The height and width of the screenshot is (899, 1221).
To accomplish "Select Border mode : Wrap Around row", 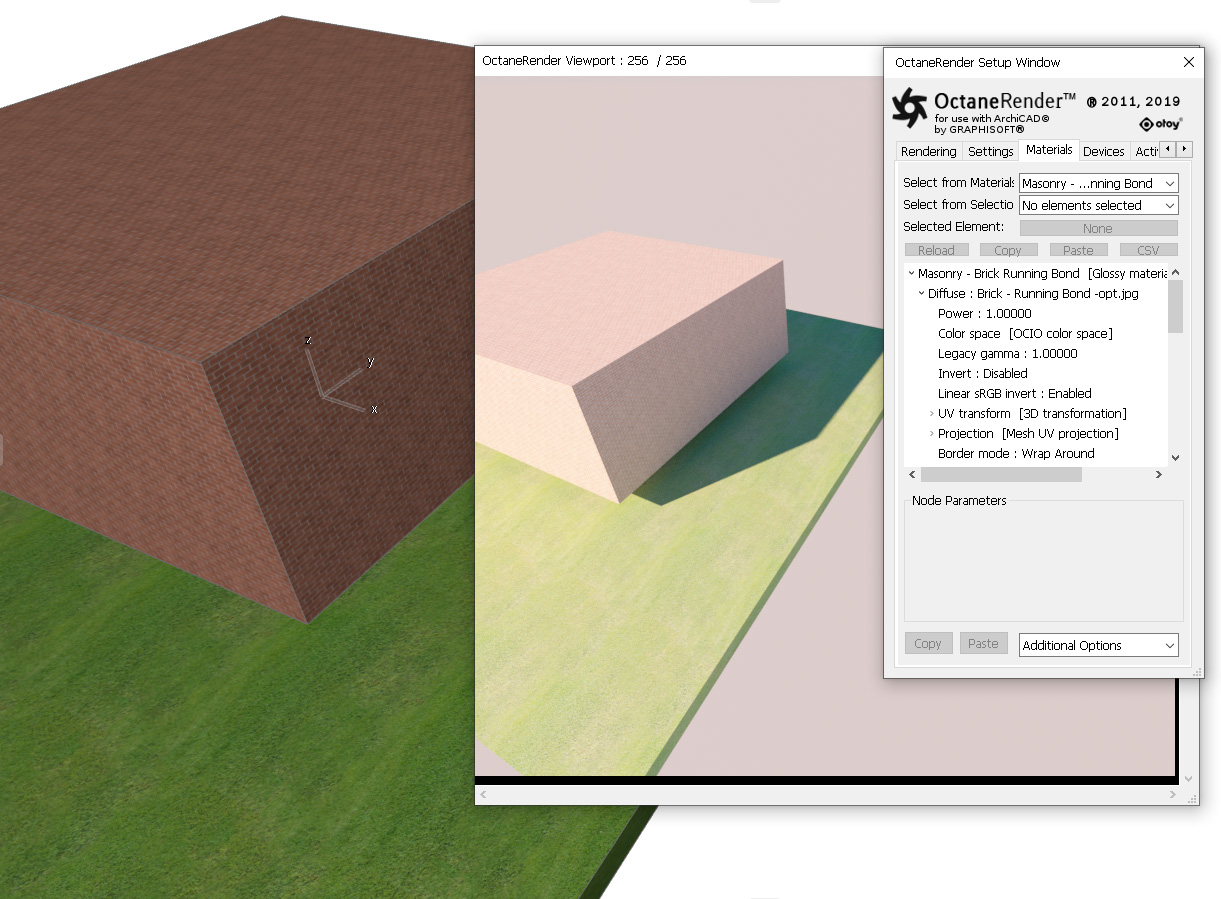I will [x=1016, y=453].
